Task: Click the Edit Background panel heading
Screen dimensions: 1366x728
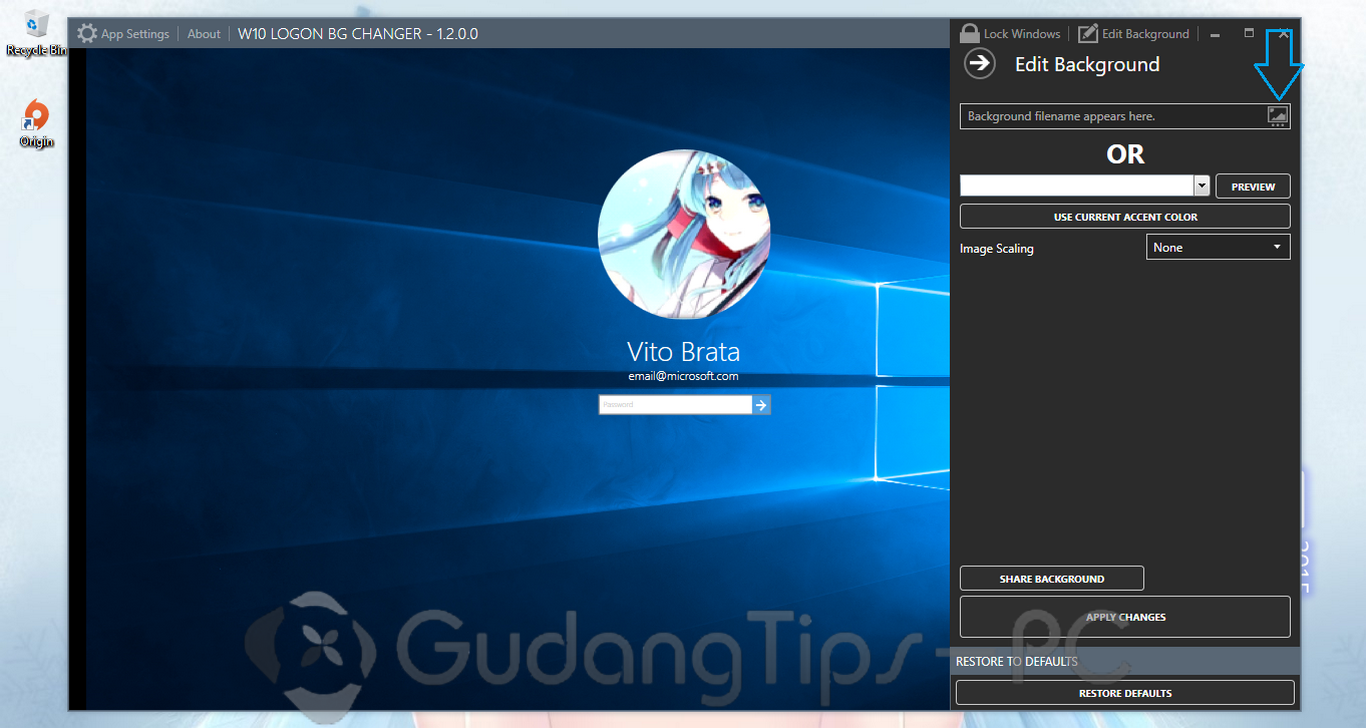Action: [x=1087, y=64]
